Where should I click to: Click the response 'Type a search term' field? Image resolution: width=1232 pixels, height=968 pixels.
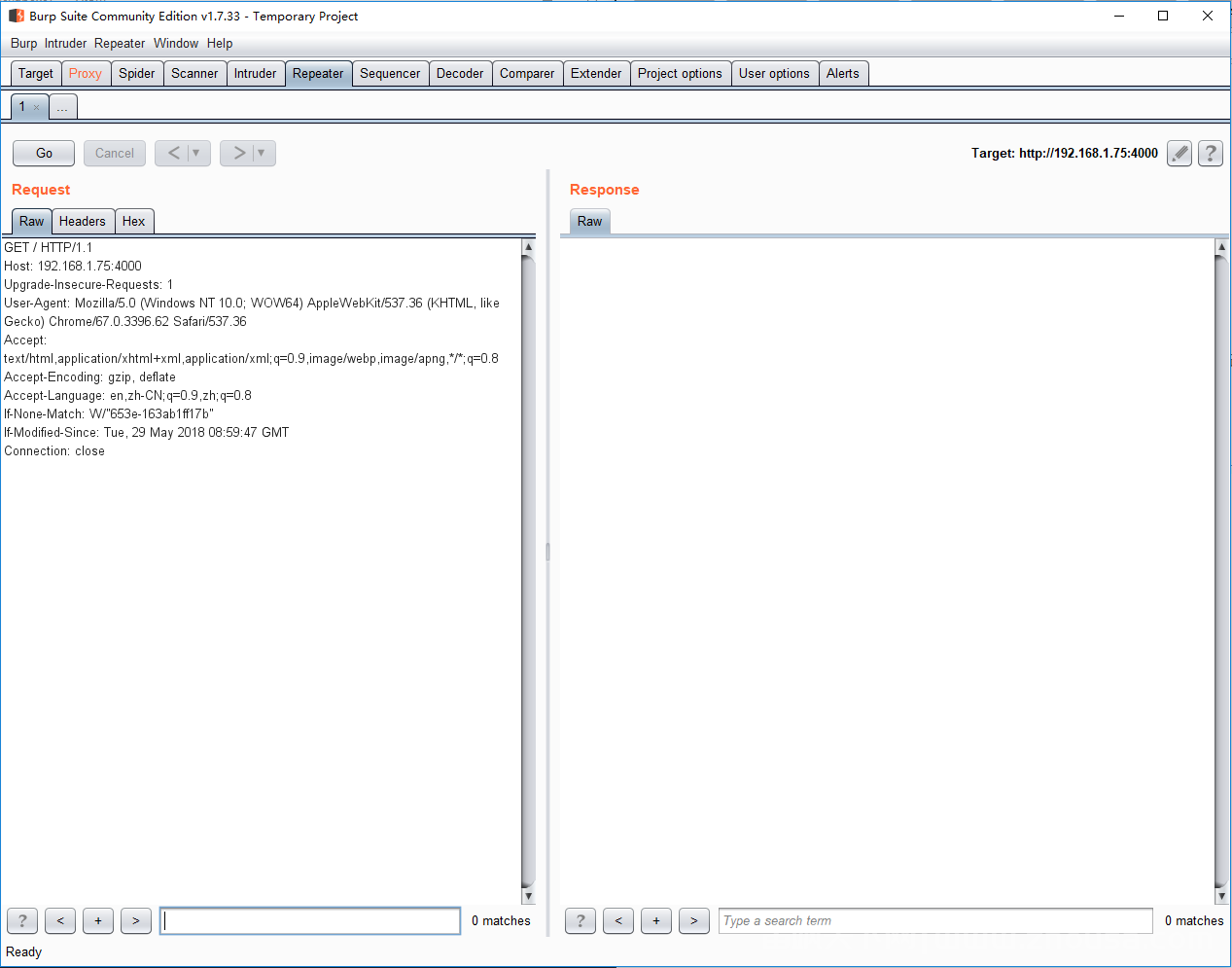click(935, 920)
